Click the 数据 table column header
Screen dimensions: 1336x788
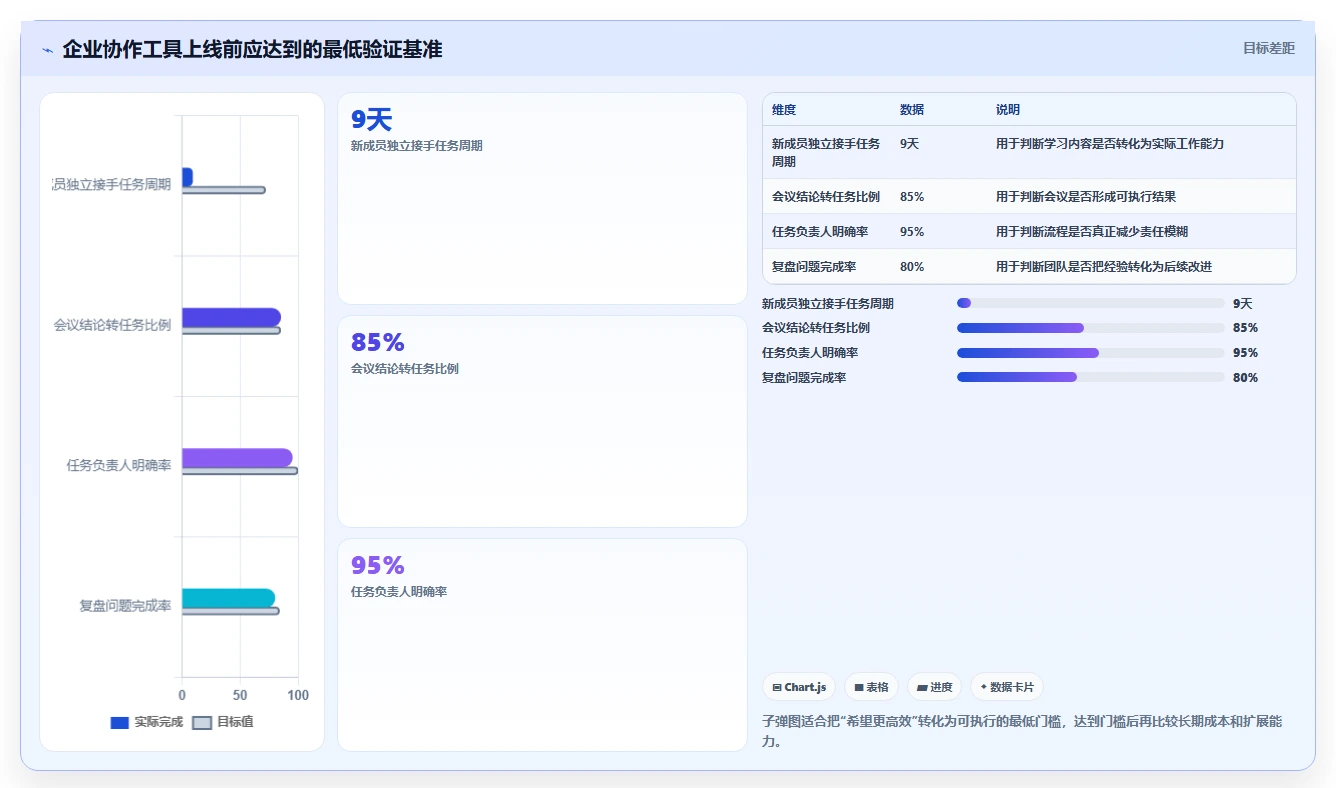912,110
